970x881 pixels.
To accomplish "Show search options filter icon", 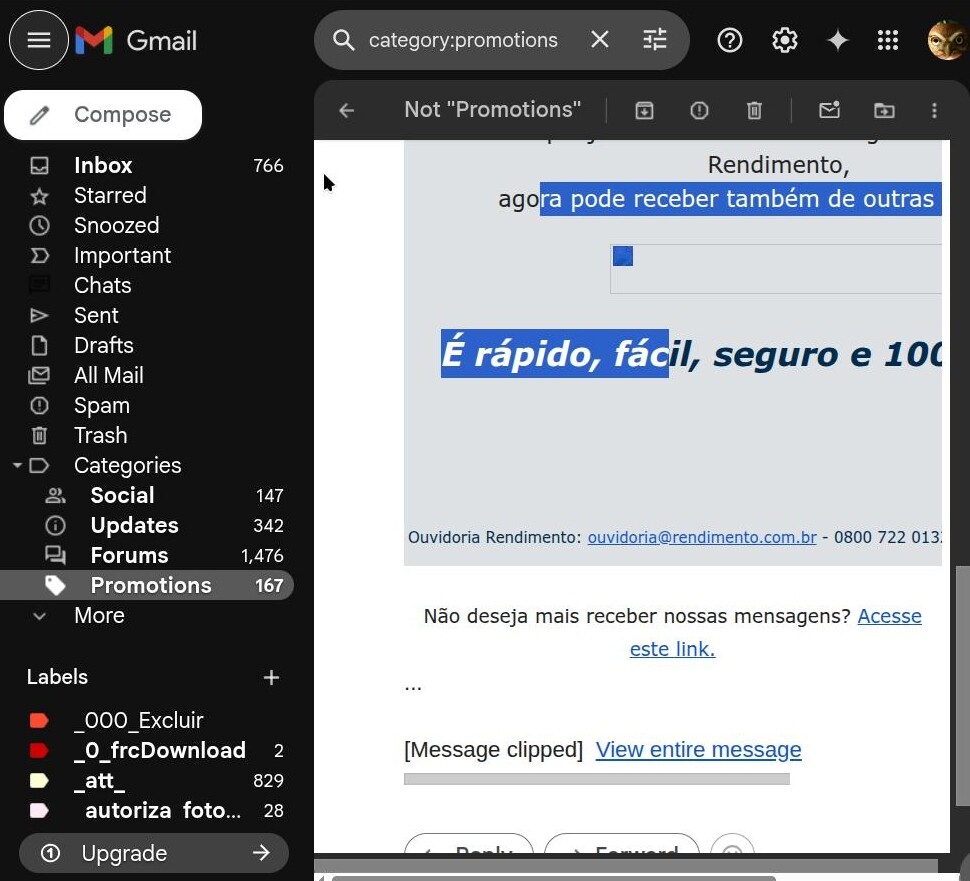I will [x=654, y=40].
